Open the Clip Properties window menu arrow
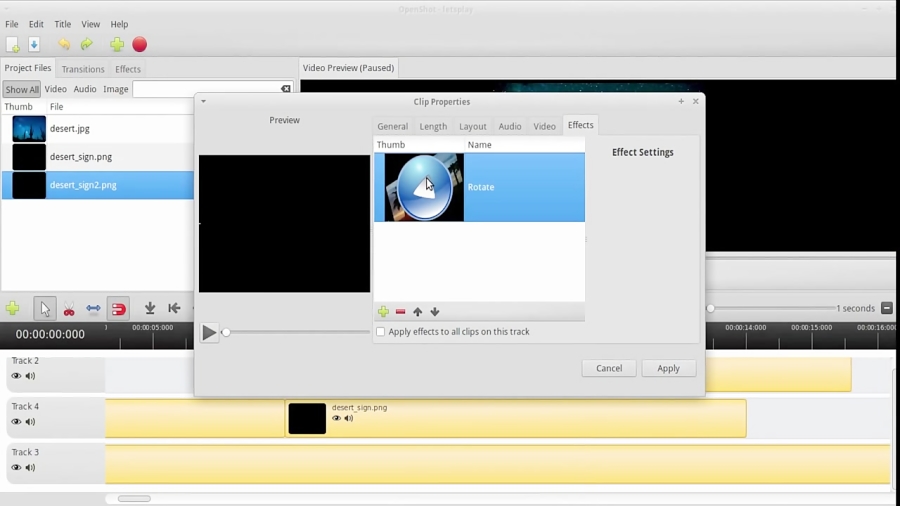The height and width of the screenshot is (506, 900). coord(203,102)
